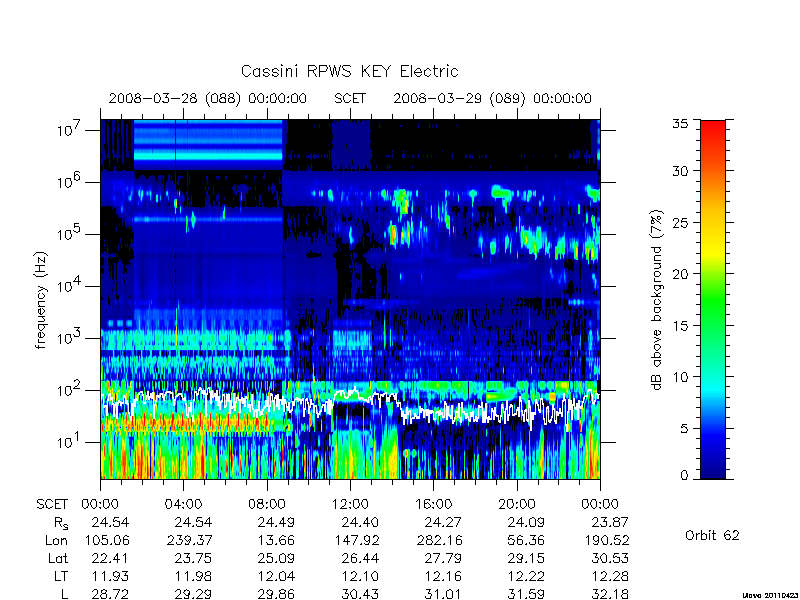Click the 'Orbit 62' label
Image resolution: width=800 pixels, height=600 pixels.
tap(712, 535)
